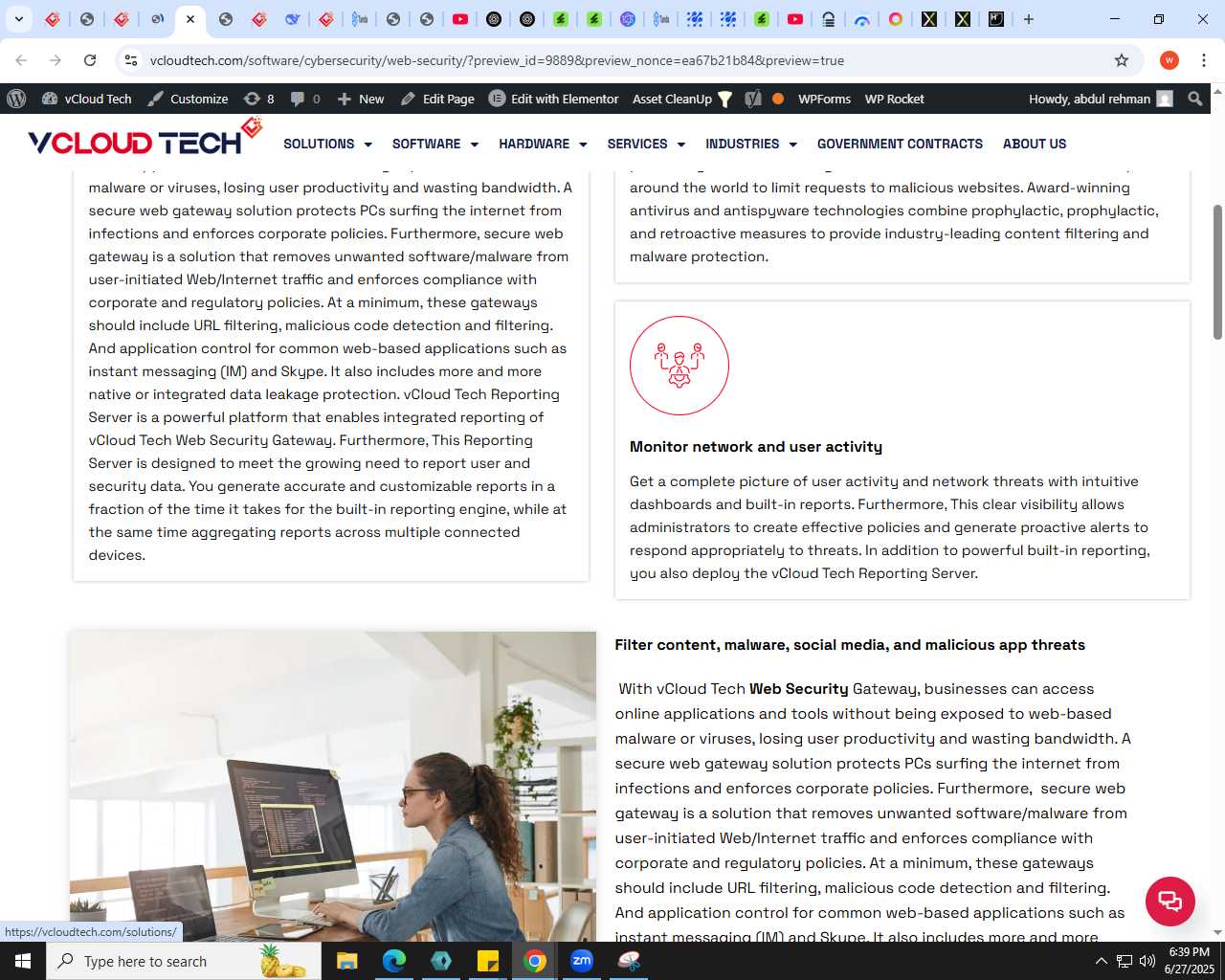Click the Yoast SEO icon in admin bar

tap(753, 99)
